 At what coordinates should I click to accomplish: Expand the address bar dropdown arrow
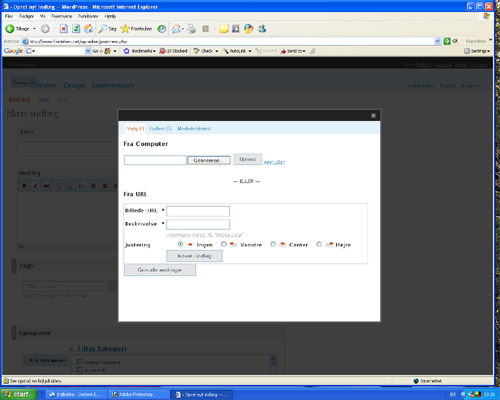coord(437,41)
